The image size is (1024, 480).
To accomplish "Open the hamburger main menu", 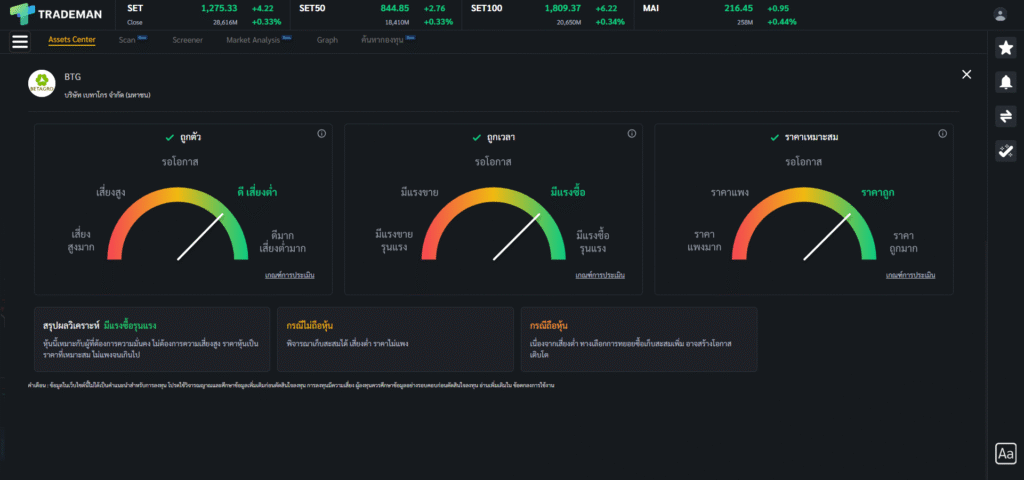I will point(20,41).
